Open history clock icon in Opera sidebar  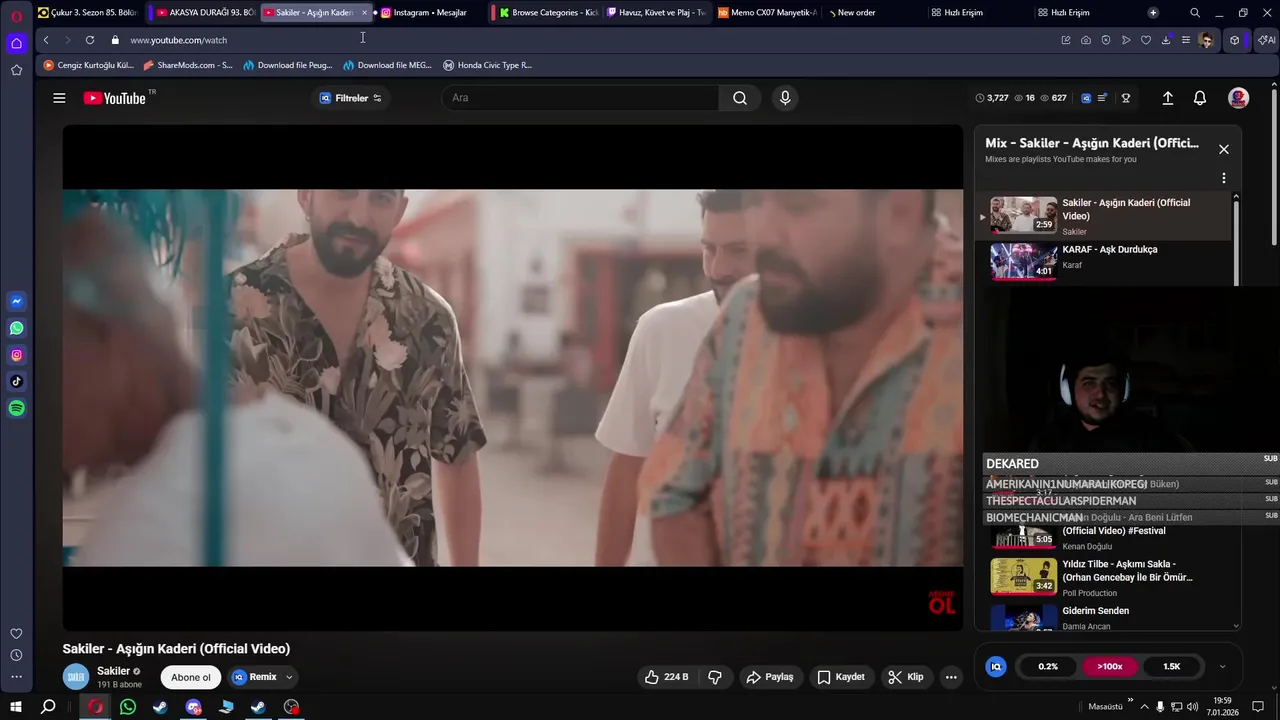click(x=16, y=655)
